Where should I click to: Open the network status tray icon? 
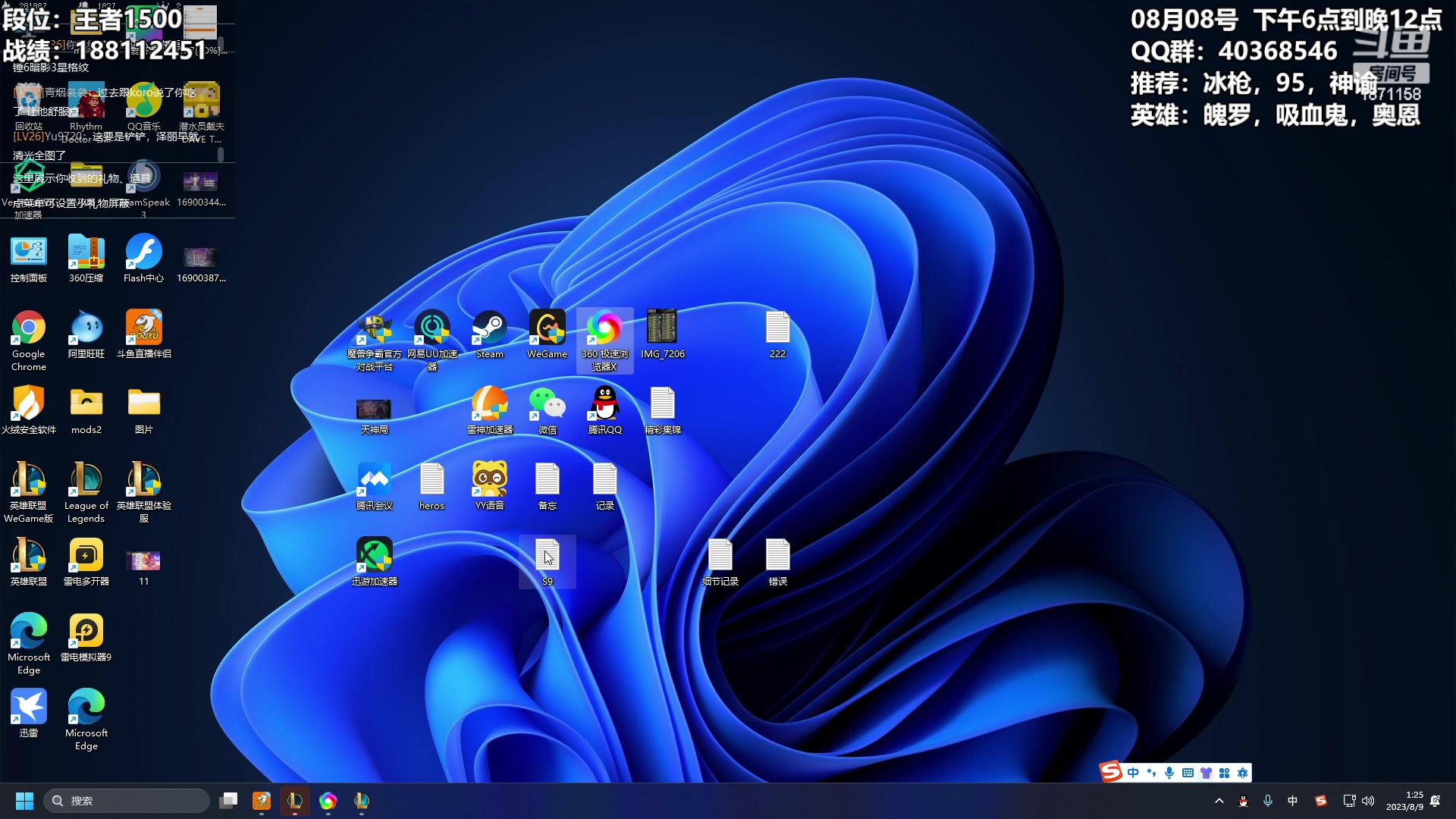(x=1349, y=801)
